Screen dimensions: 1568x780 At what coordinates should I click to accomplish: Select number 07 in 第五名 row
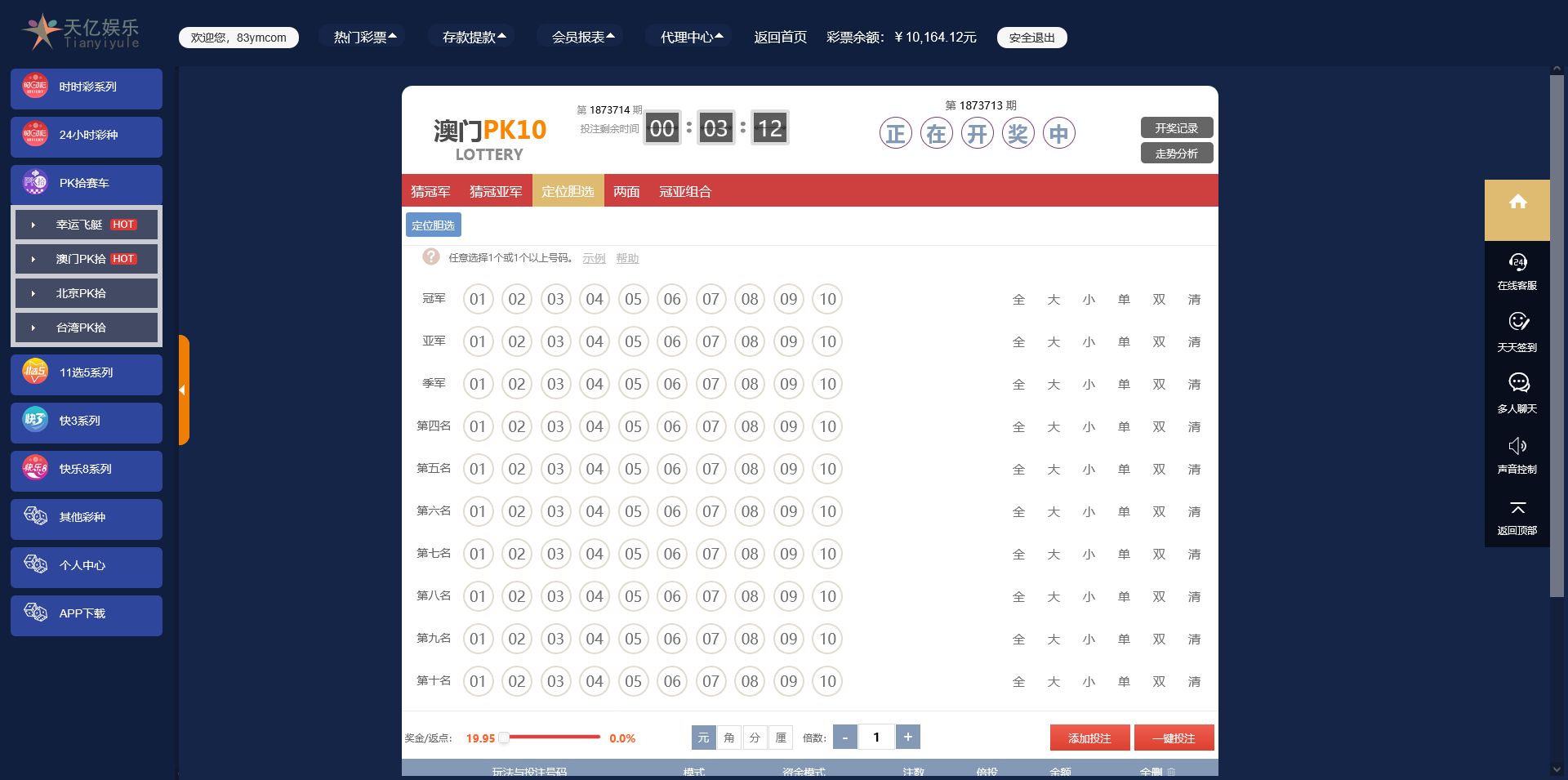(710, 469)
